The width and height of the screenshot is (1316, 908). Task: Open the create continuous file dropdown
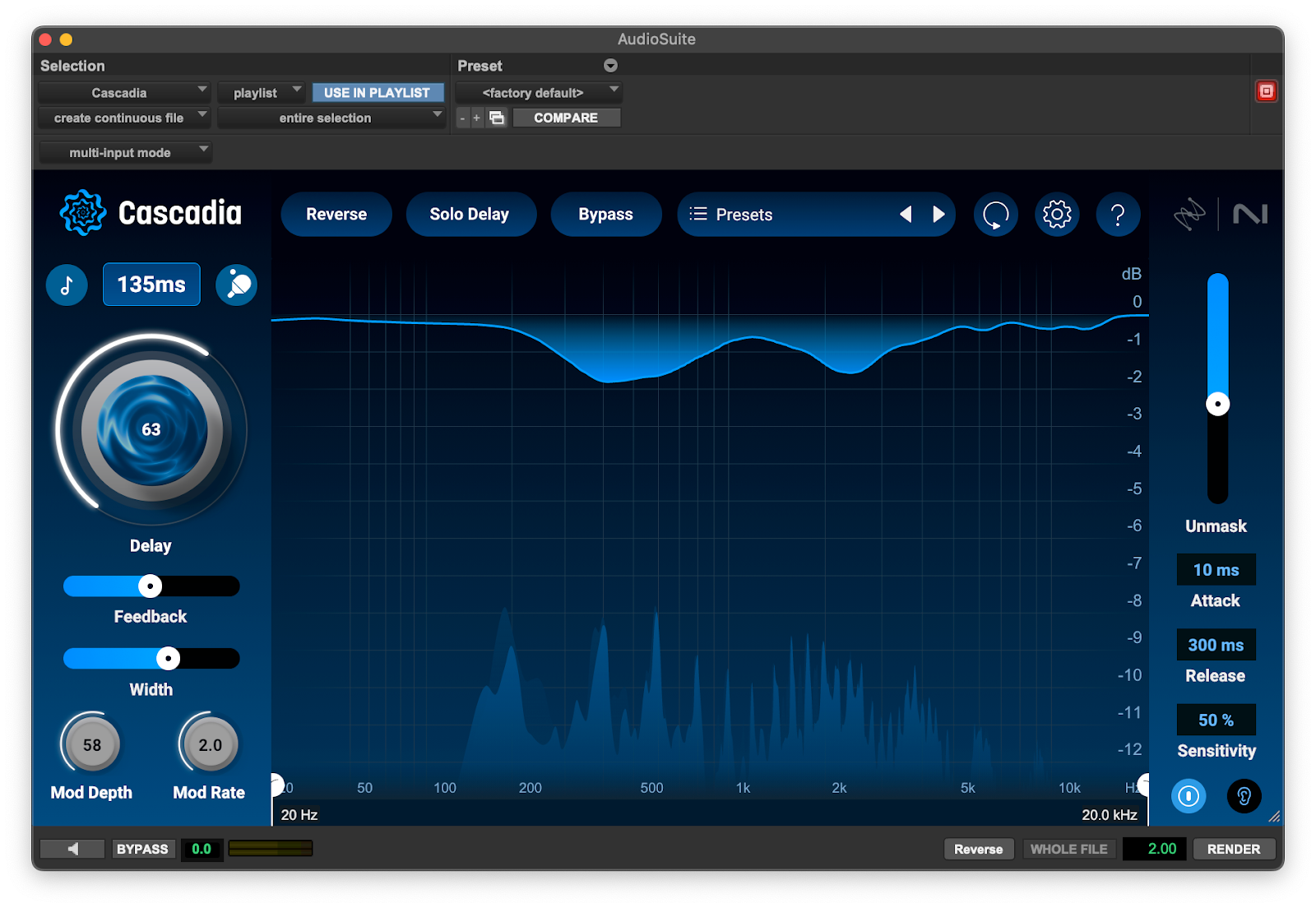click(x=125, y=118)
